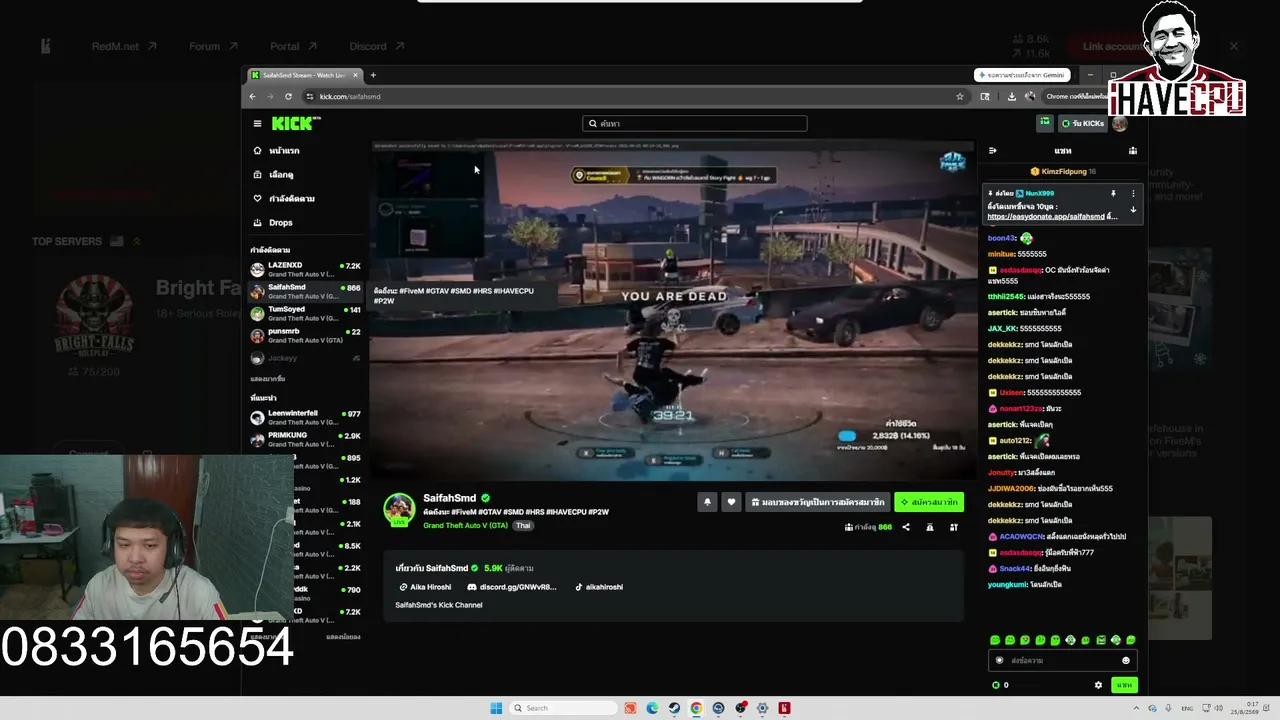Expand the pinned chat message
The height and width of the screenshot is (720, 1280).
tap(1133, 210)
